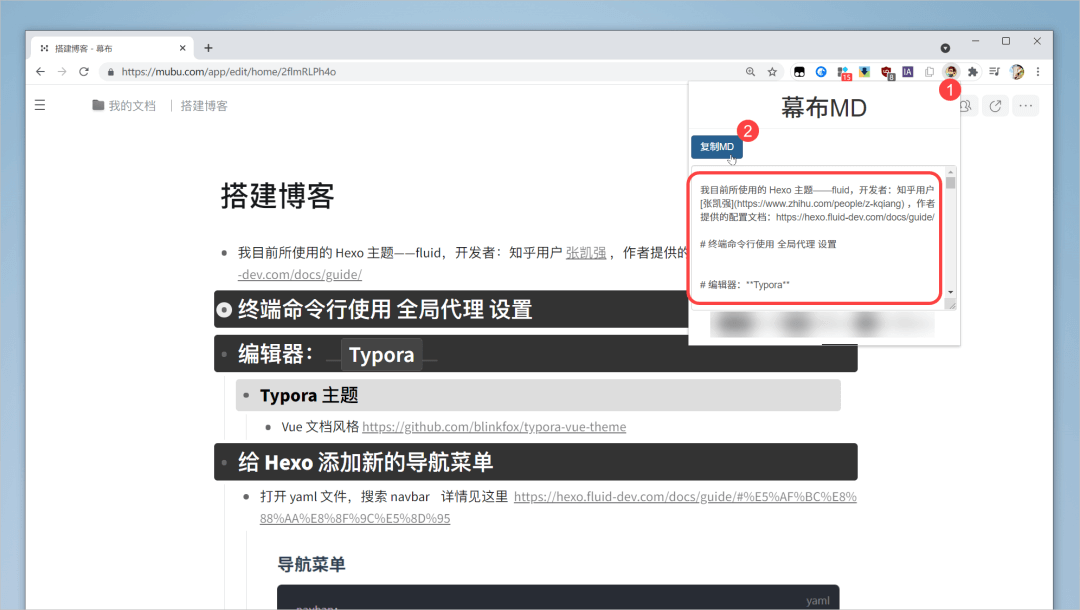Screen dimensions: 1080x610
Task: Open site info lock icon
Action: tap(110, 72)
